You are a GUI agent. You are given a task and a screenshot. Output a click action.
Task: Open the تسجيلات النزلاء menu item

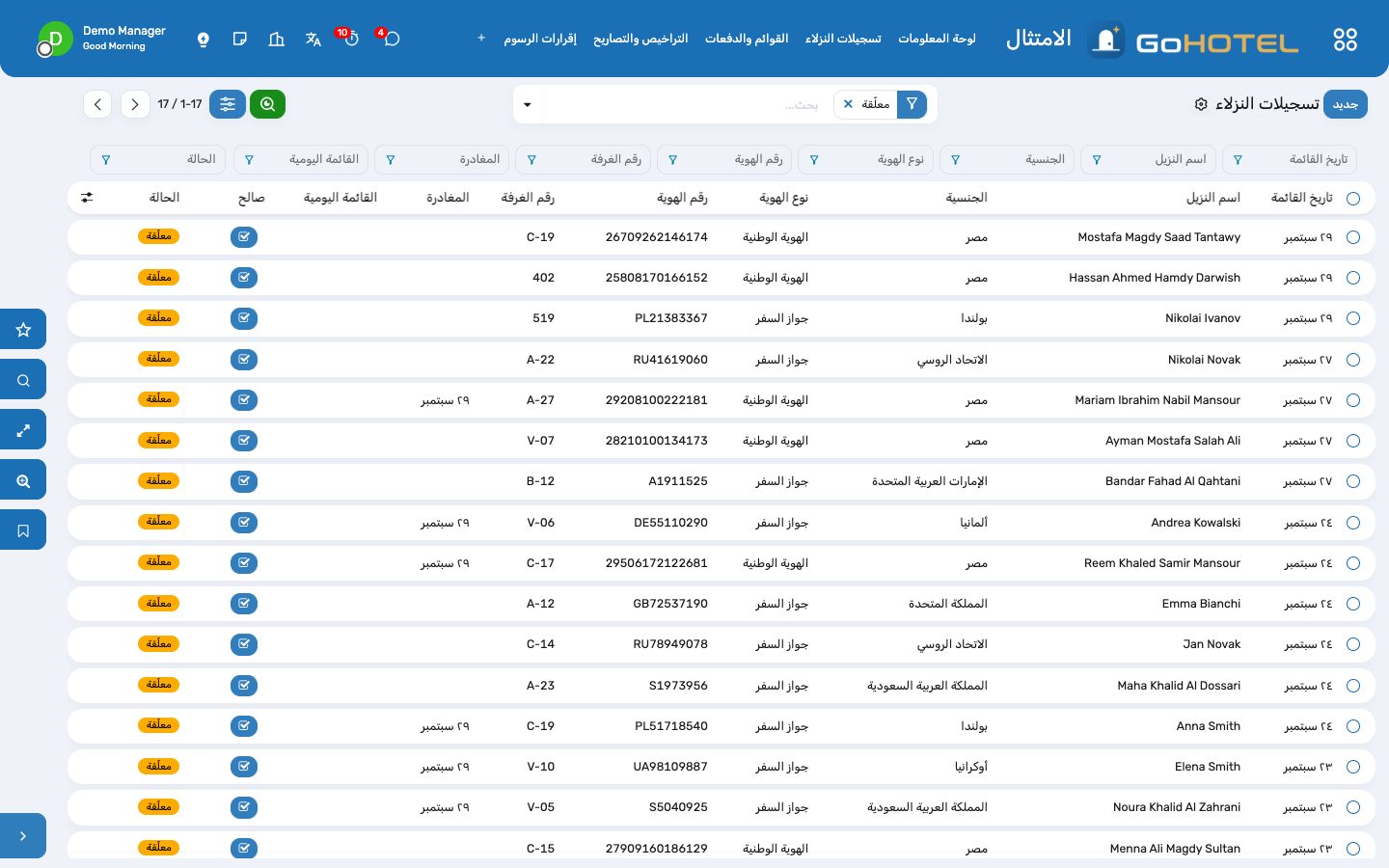[x=843, y=39]
